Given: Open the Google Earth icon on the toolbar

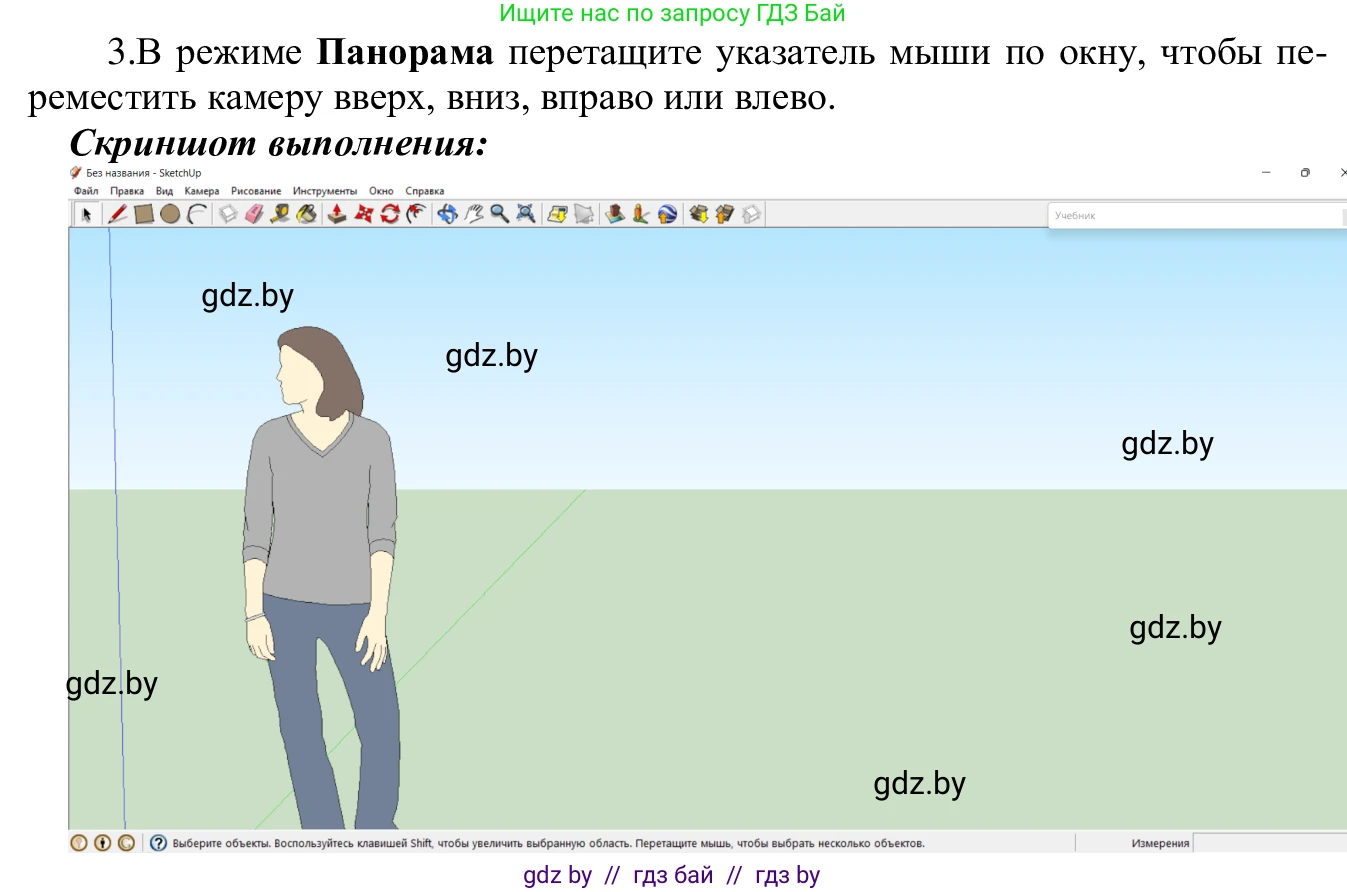Looking at the screenshot, I should click(x=667, y=214).
